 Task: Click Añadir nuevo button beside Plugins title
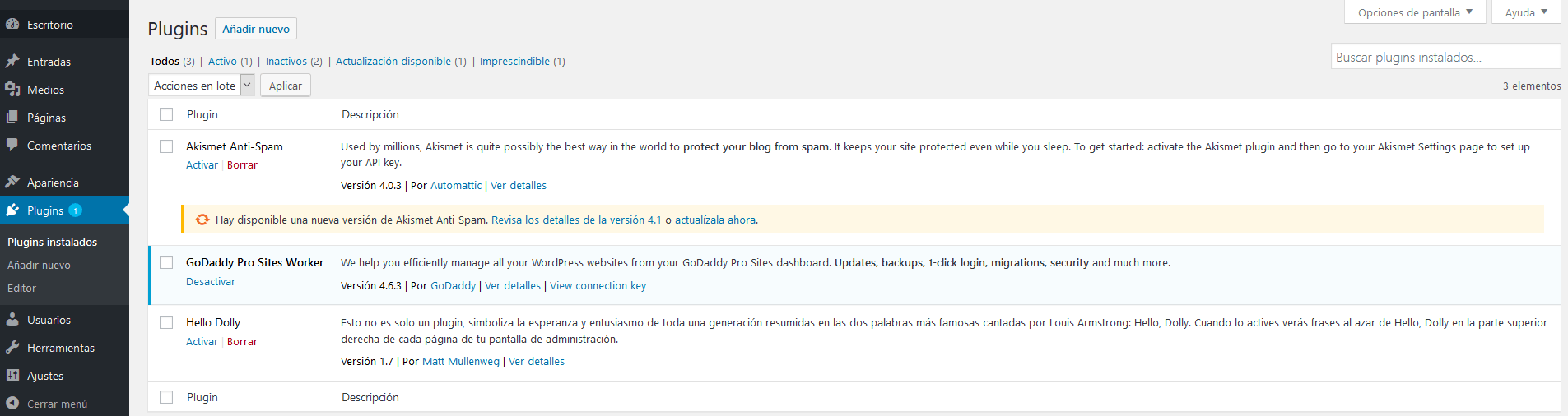256,29
